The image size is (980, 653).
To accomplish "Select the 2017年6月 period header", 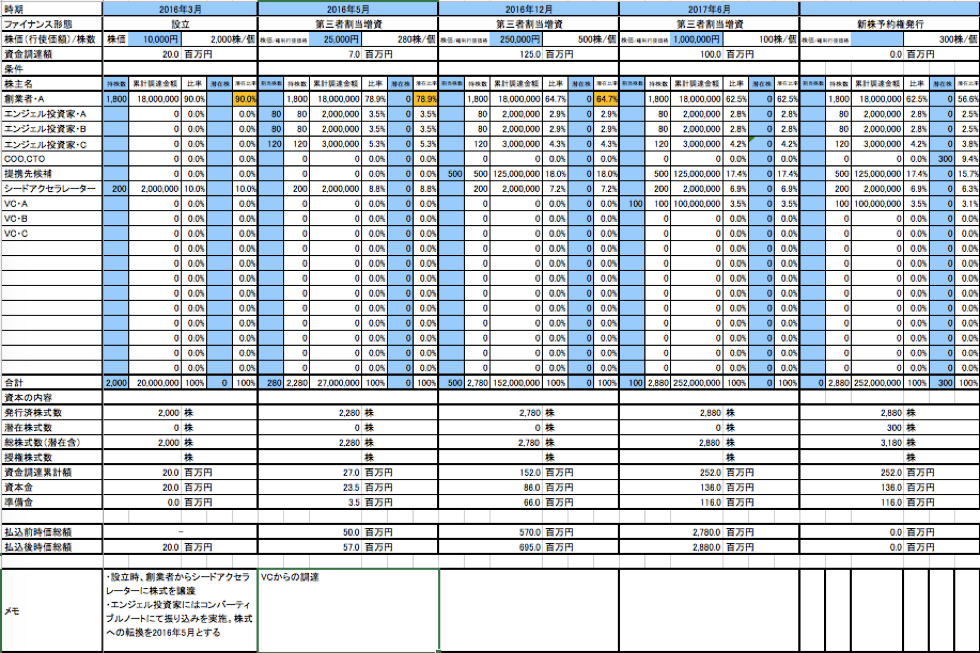I will [x=709, y=9].
